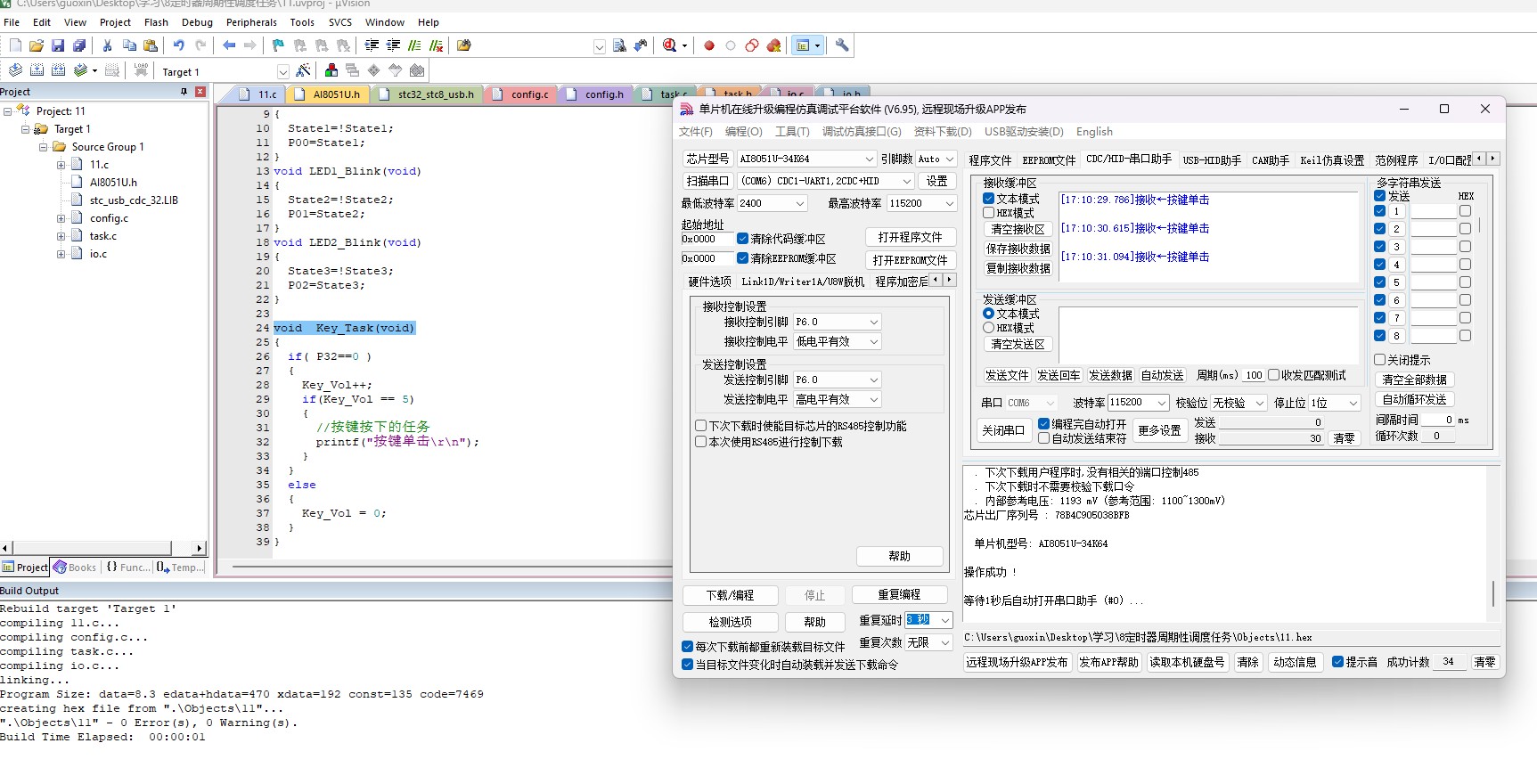This screenshot has width=1537, height=784.
Task: Toggle 每次下载前都重新装载目标文件 checkbox
Action: pos(687,647)
